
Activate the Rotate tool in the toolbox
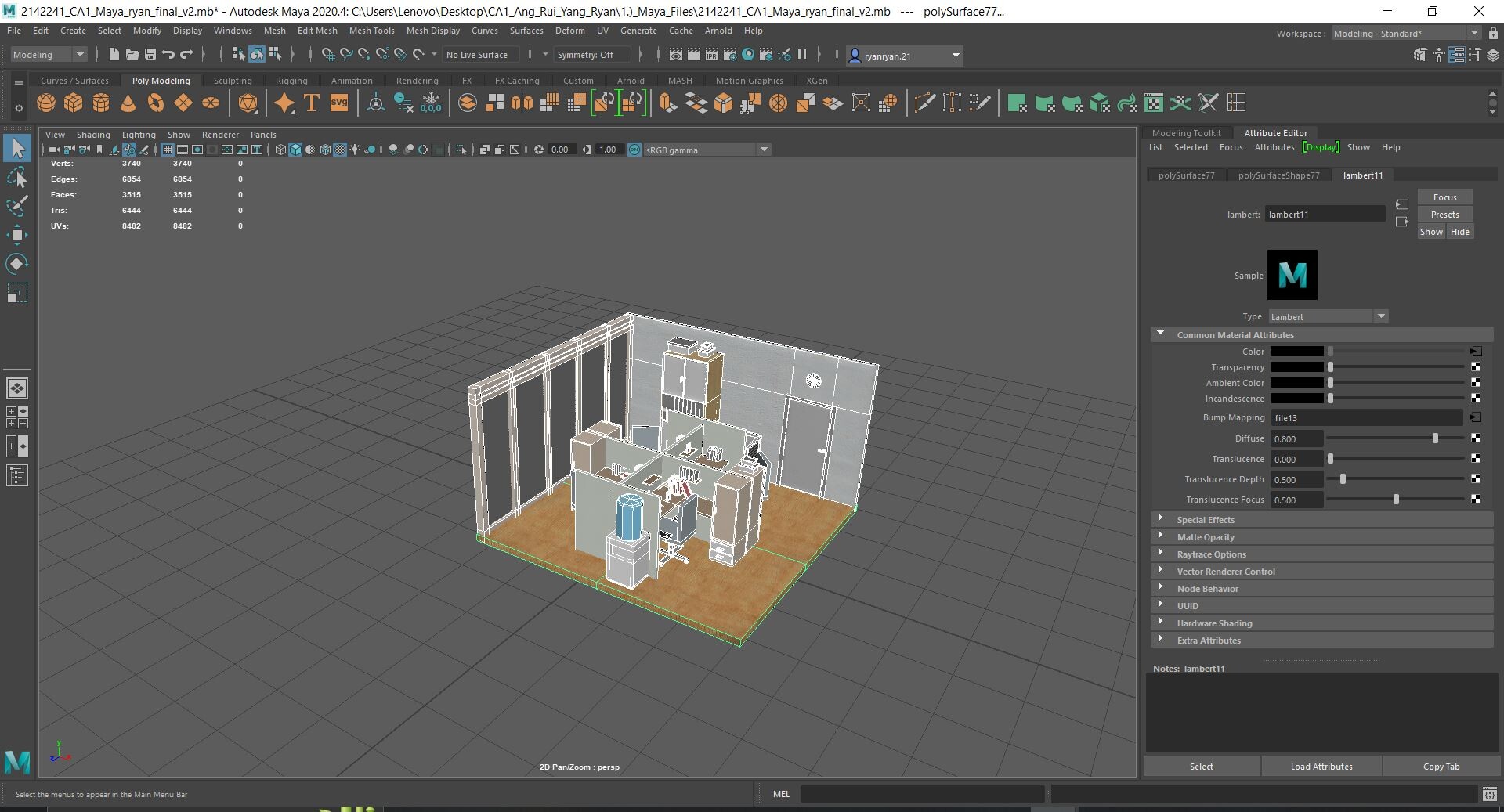pyautogui.click(x=16, y=264)
